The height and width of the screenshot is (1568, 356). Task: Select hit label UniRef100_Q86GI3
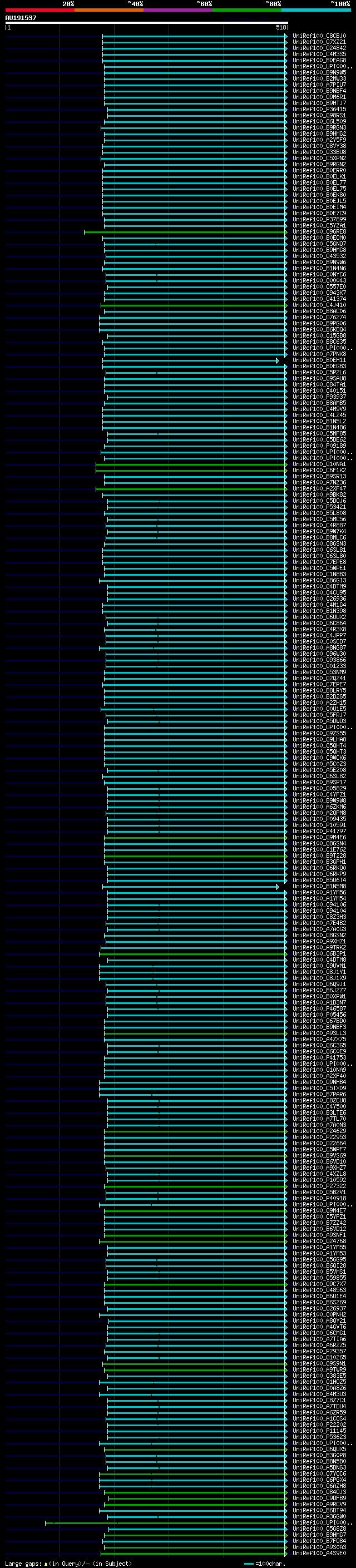[x=319, y=581]
